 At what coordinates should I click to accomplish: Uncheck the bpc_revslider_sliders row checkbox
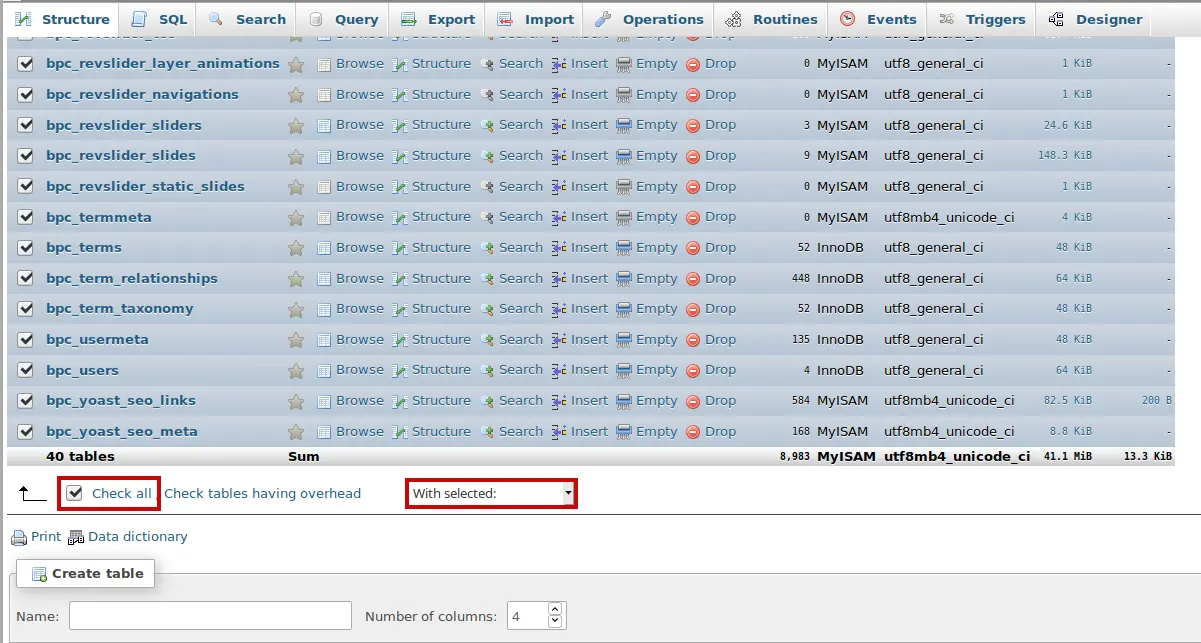[x=26, y=125]
